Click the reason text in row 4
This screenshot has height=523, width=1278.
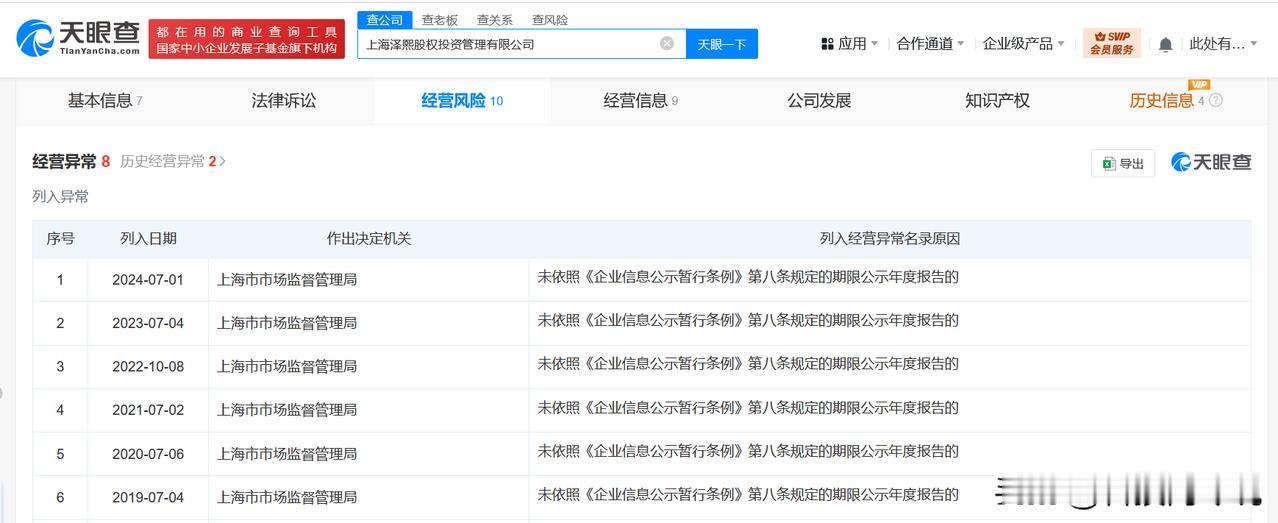[748, 407]
